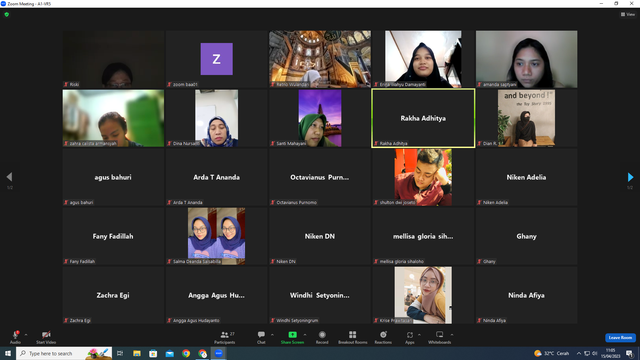Click the Fany Fadillah tile

tap(113, 236)
